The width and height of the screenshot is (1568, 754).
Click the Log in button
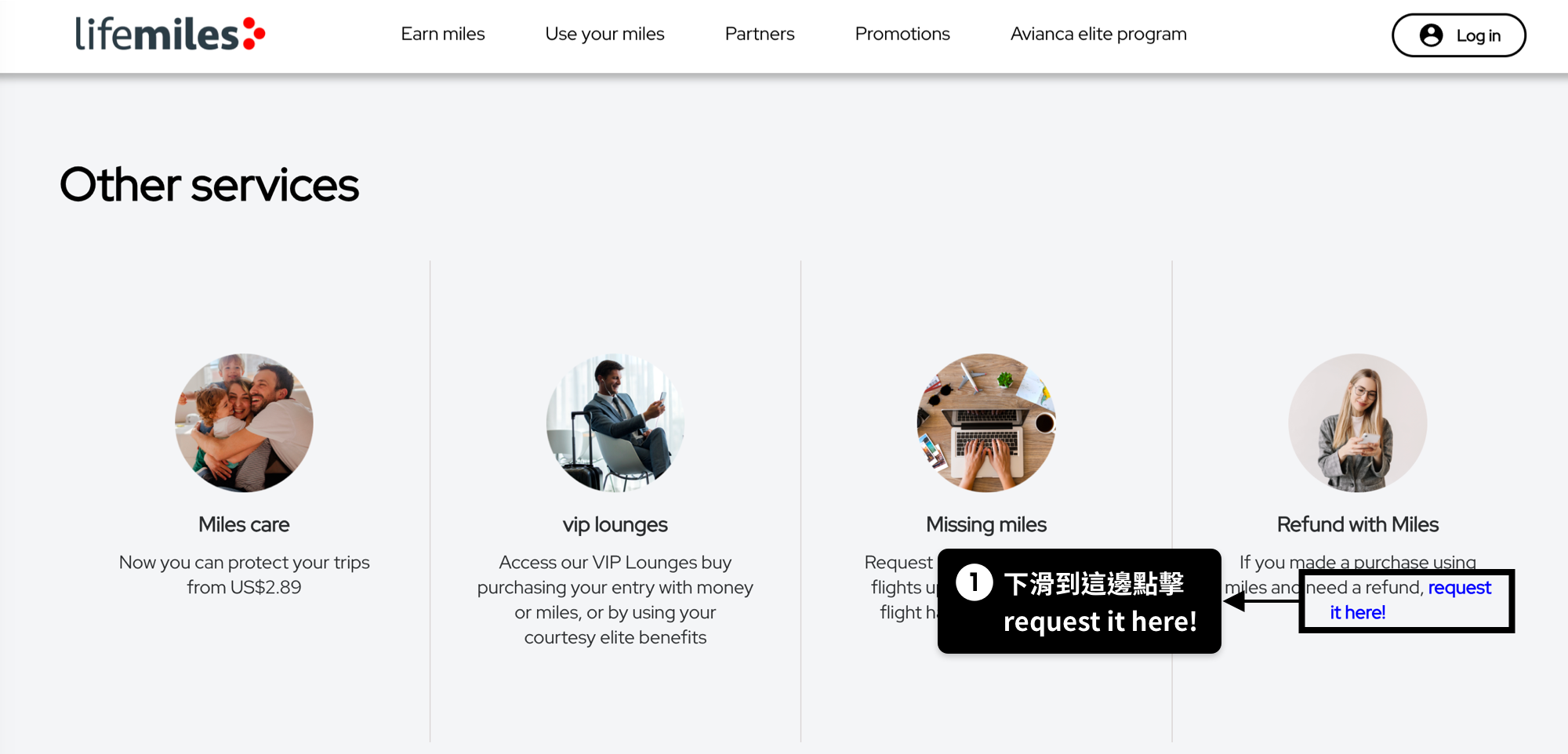(1458, 35)
